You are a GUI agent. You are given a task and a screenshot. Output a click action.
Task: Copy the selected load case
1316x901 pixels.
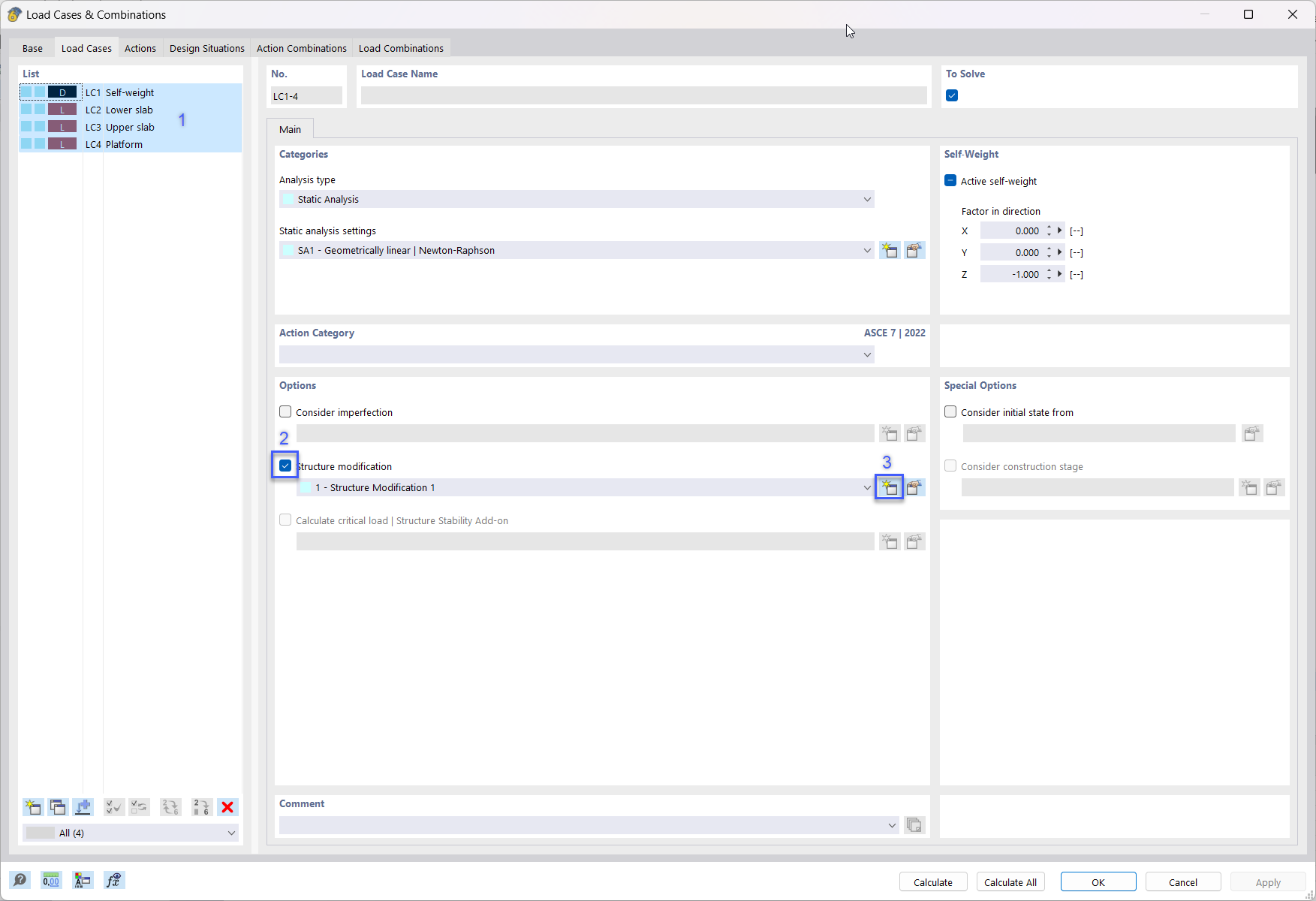(x=58, y=807)
